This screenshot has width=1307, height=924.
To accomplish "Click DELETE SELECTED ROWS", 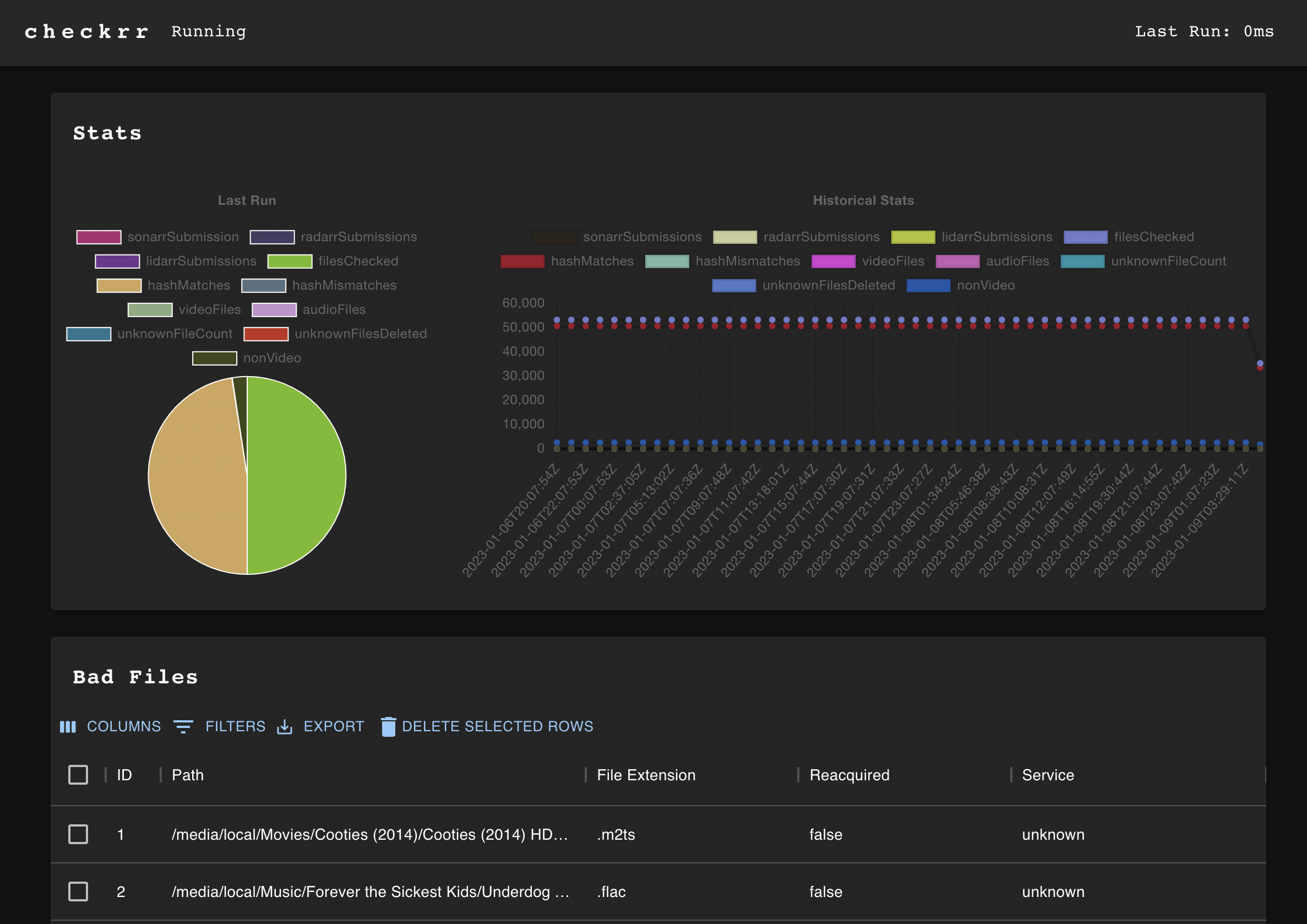I will [487, 726].
